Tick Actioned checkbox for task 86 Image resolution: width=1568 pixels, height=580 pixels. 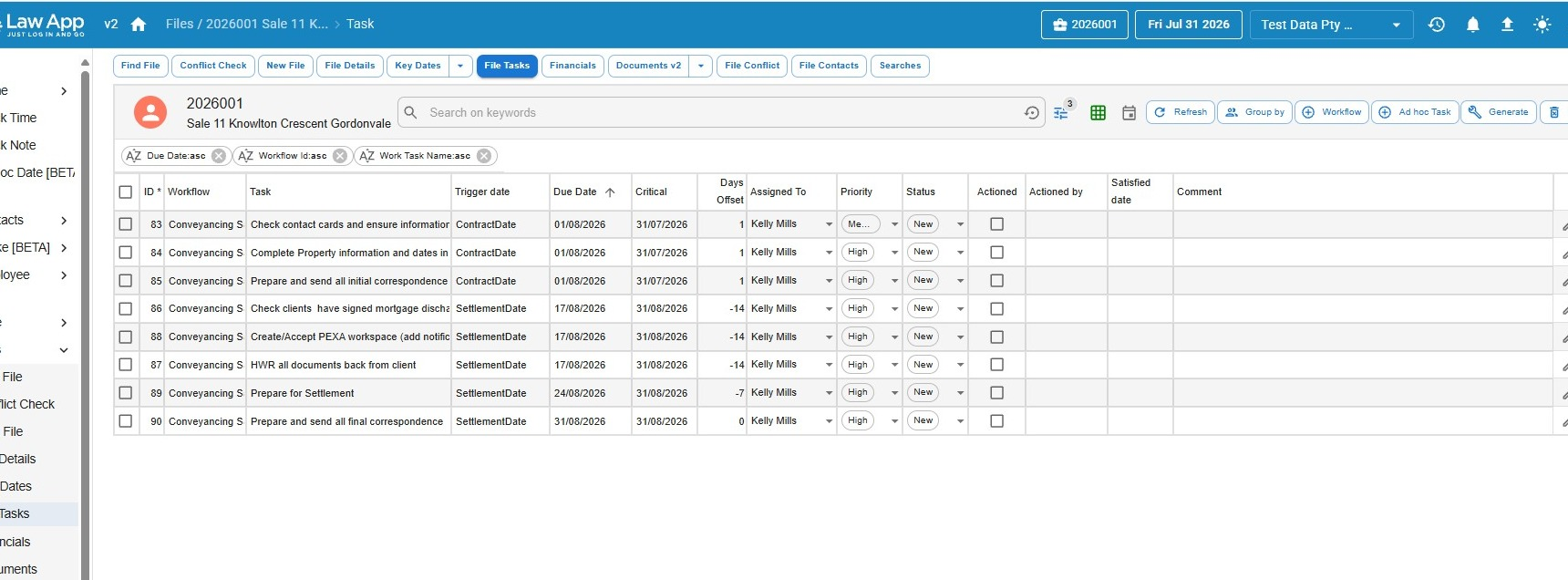pyautogui.click(x=996, y=309)
